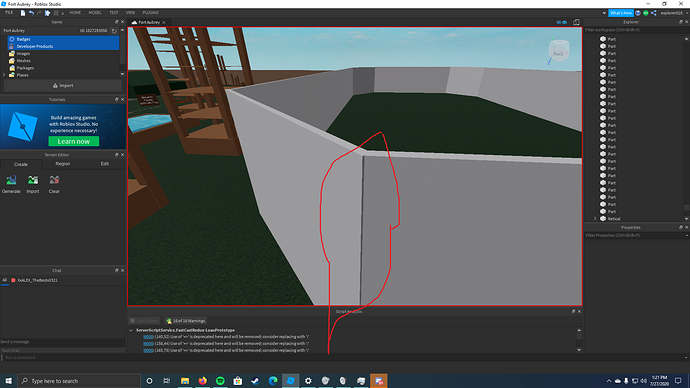Click the Send a message chat field

63,342
